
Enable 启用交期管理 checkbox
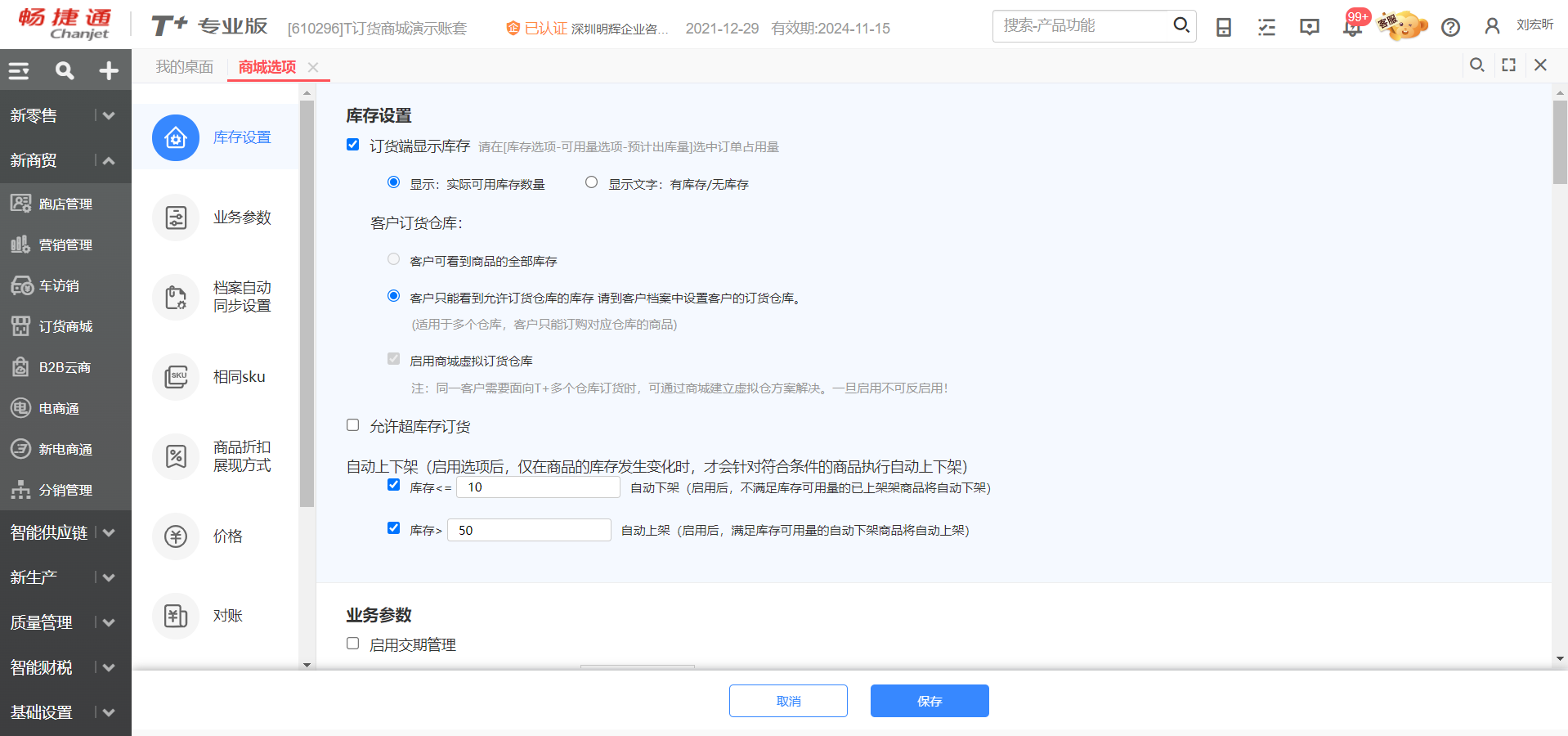point(353,644)
